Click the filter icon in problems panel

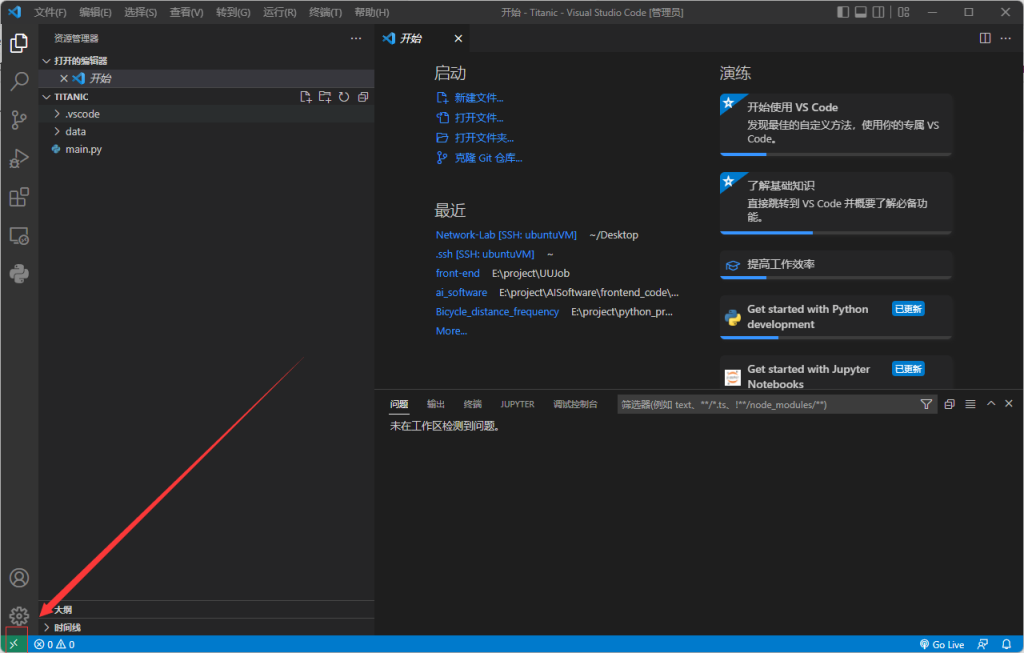click(x=926, y=404)
